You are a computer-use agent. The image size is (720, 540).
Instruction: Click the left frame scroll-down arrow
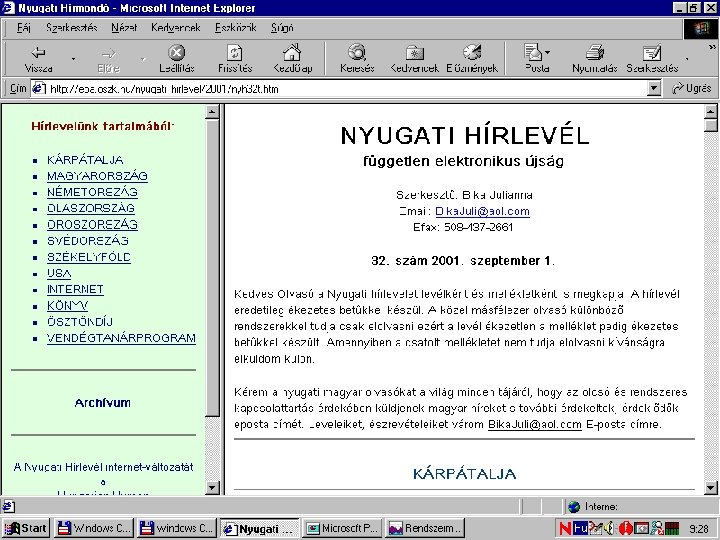pyautogui.click(x=212, y=488)
